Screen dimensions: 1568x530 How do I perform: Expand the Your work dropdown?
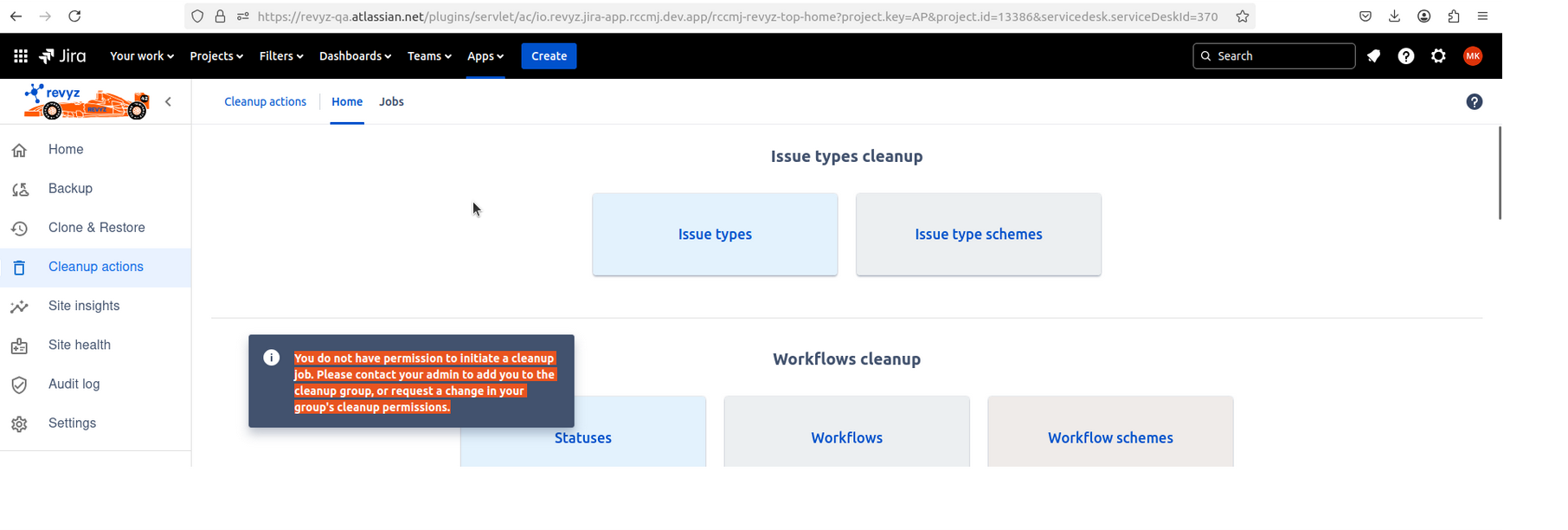tap(141, 56)
